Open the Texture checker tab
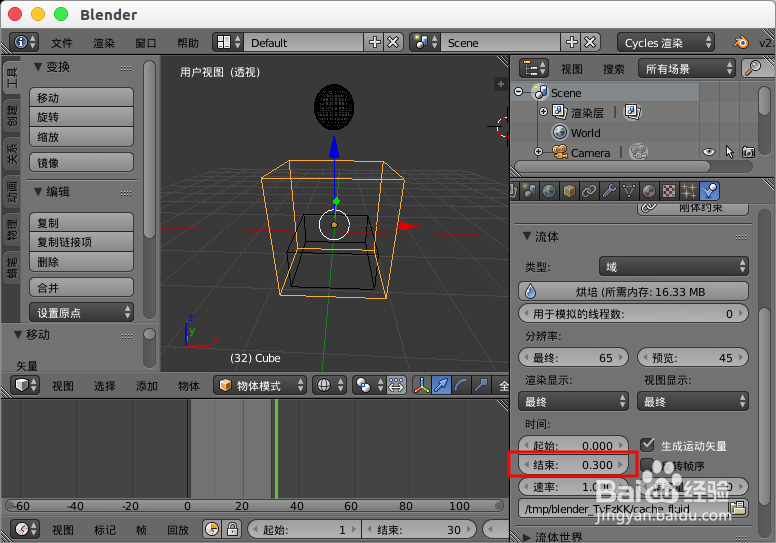This screenshot has width=776, height=543. [669, 191]
